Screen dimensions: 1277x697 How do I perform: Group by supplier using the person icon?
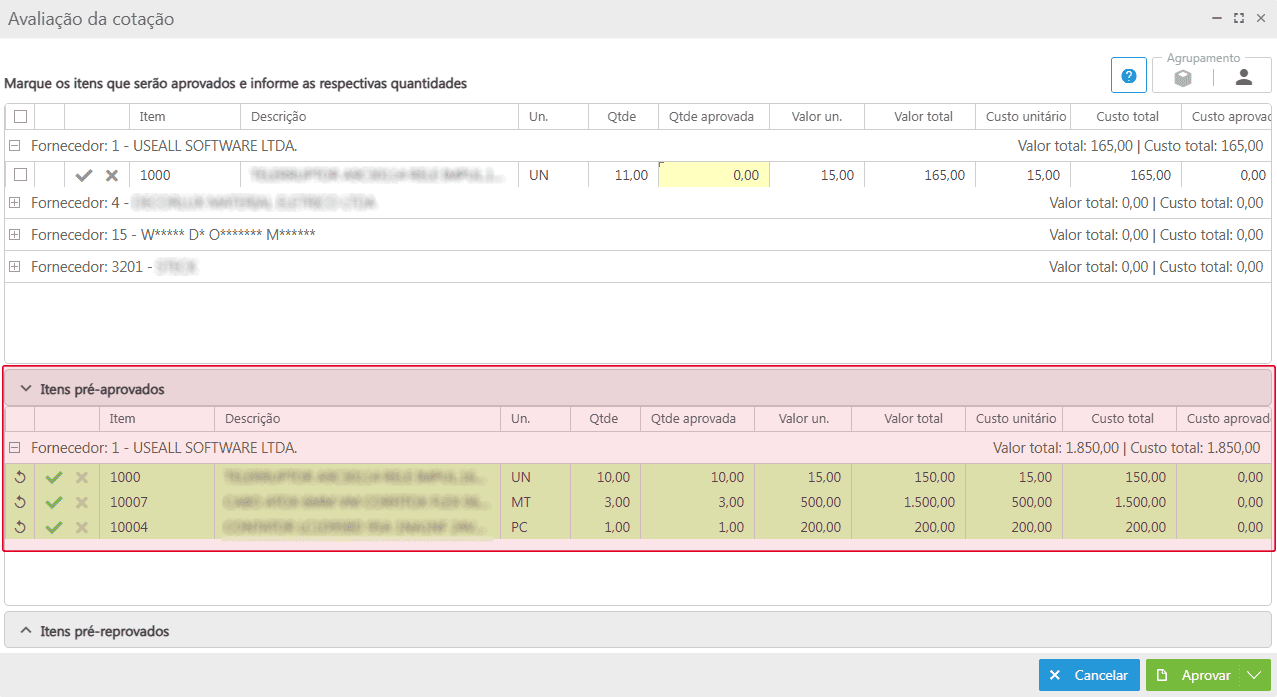coord(1243,77)
